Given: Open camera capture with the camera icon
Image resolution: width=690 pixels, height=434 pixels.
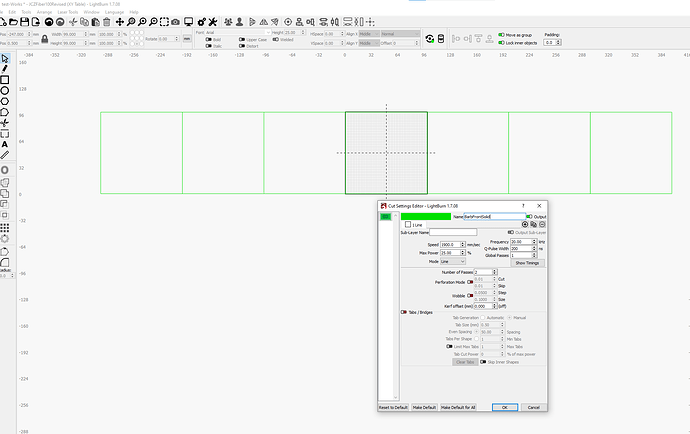Looking at the screenshot, I should (175, 22).
